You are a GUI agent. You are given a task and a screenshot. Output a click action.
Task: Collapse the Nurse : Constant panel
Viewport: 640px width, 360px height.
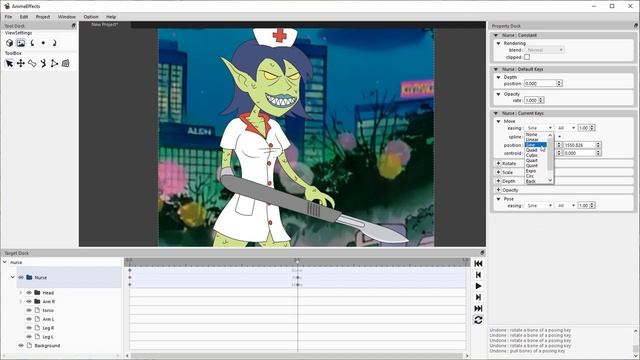(496, 36)
